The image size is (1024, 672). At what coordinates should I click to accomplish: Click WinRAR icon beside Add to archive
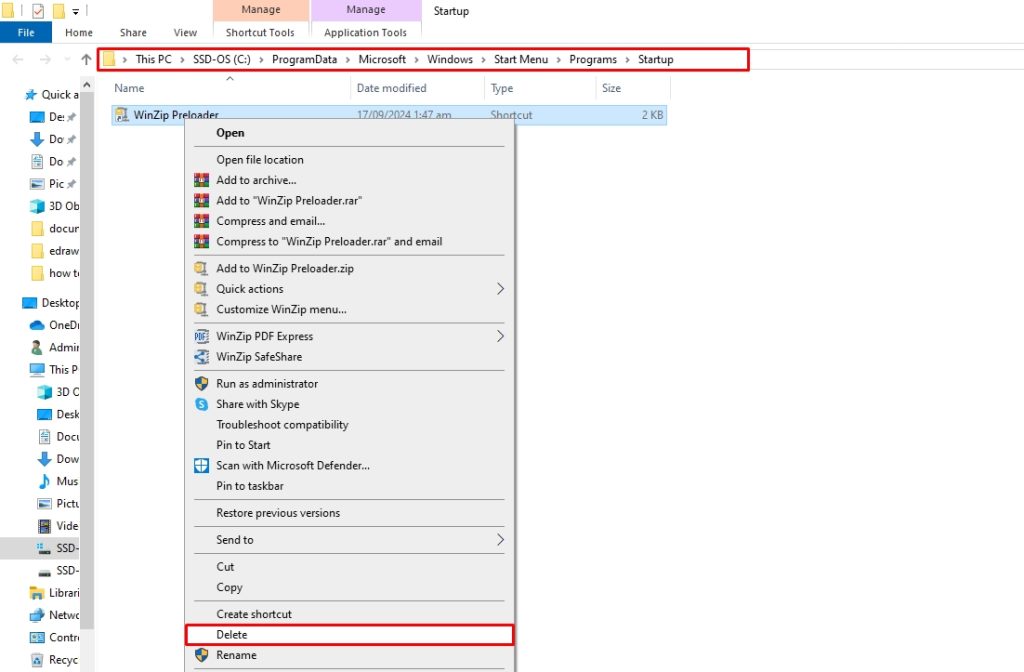[x=202, y=180]
